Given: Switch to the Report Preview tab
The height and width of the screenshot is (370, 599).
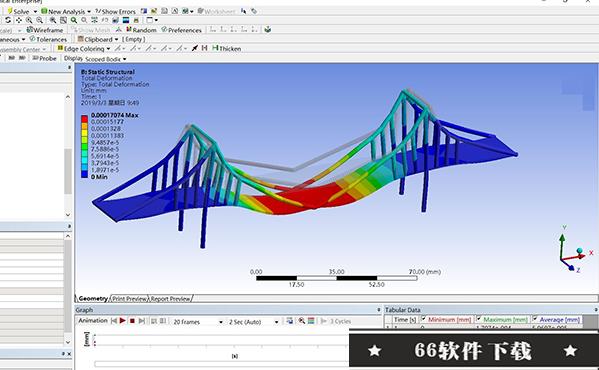Looking at the screenshot, I should point(170,299).
